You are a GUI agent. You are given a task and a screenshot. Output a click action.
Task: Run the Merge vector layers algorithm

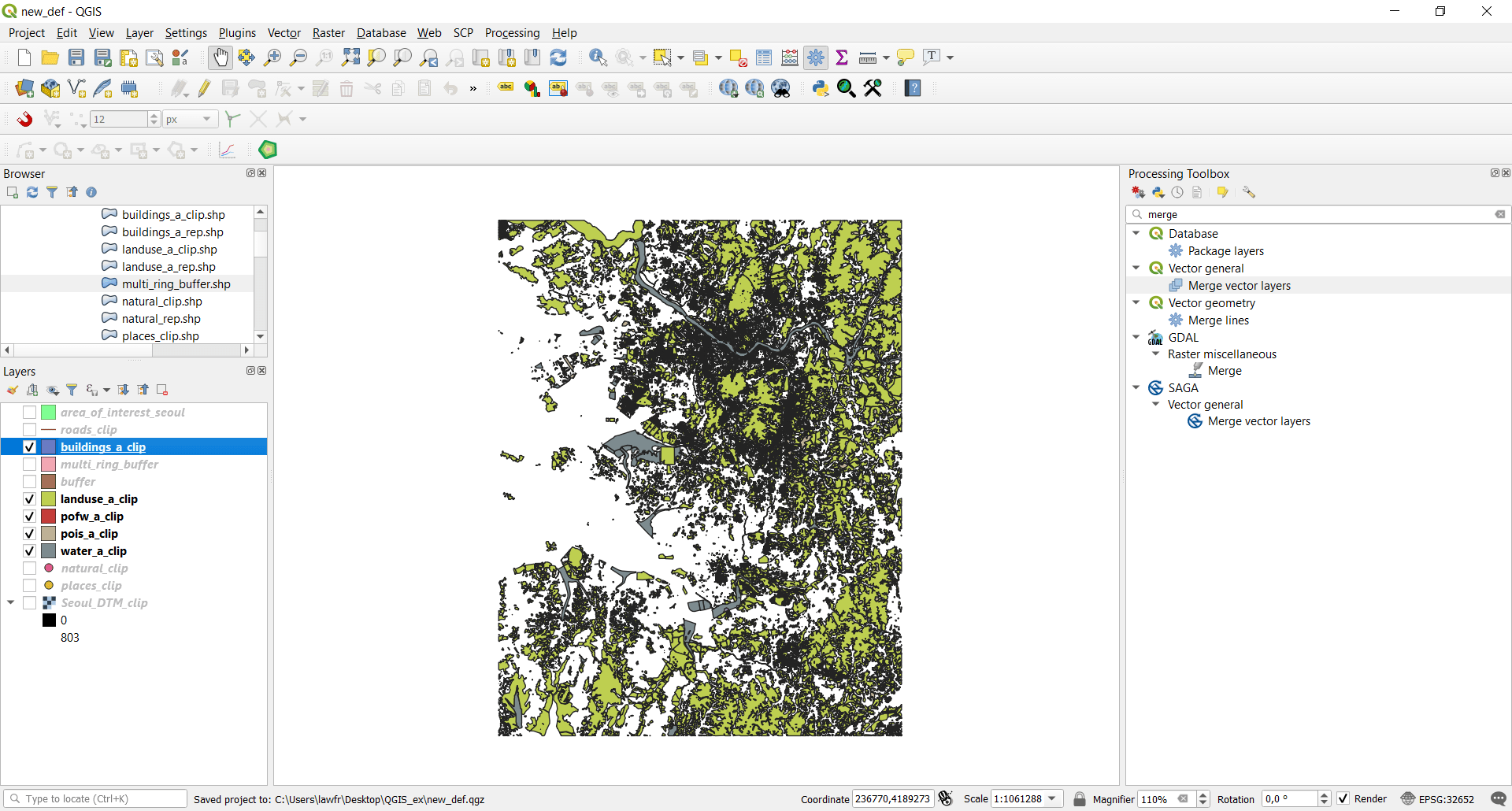(x=1238, y=285)
